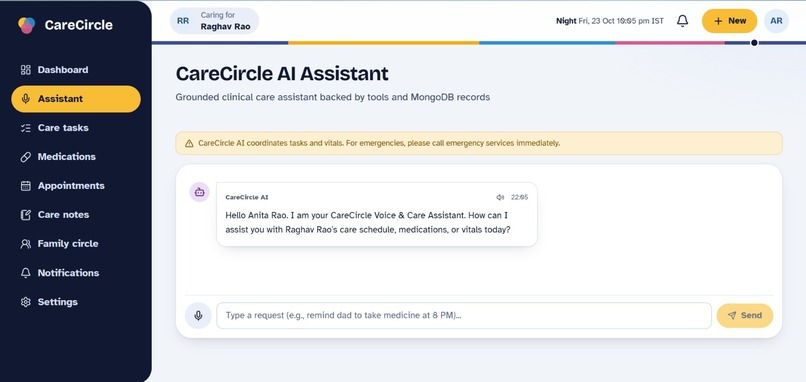The height and width of the screenshot is (382, 806).
Task: Click the Assistant microphone icon in sidebar
Action: tap(26, 99)
